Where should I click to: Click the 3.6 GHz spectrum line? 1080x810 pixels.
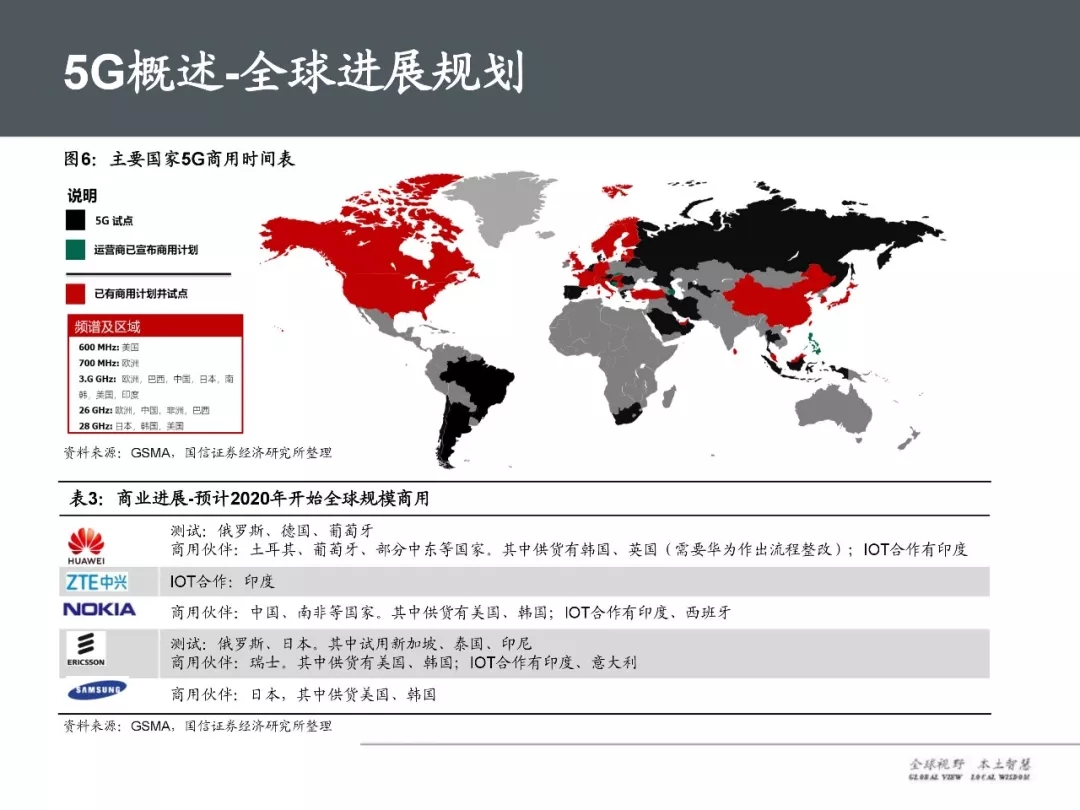[x=156, y=386]
